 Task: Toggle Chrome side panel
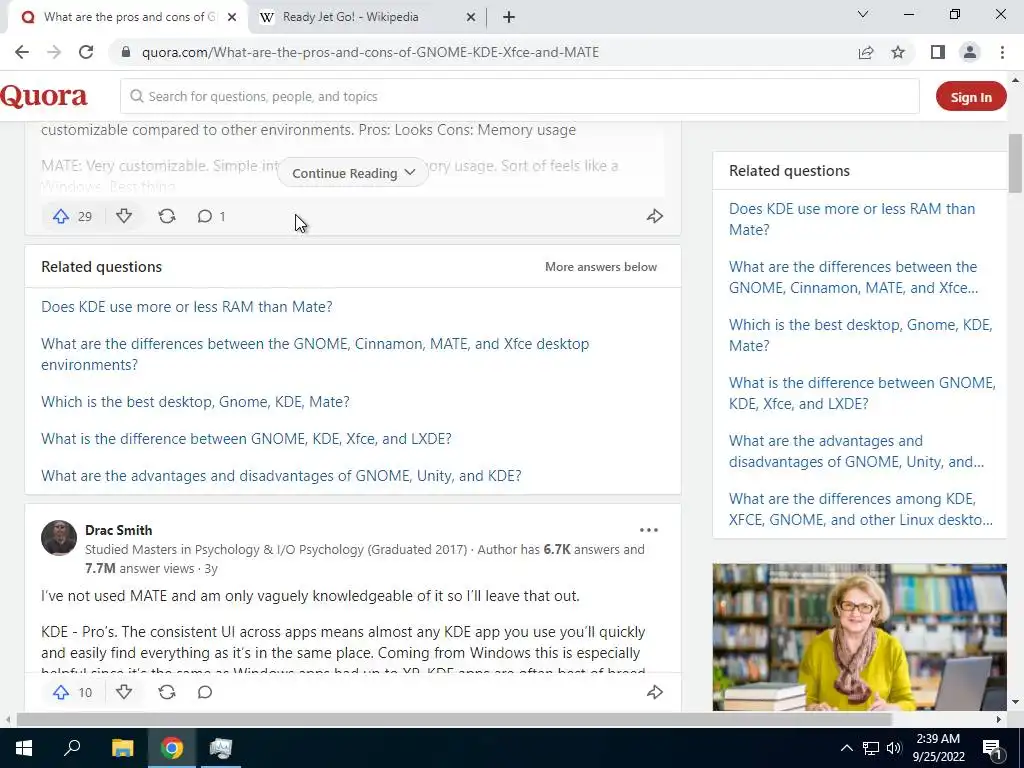pyautogui.click(x=938, y=52)
